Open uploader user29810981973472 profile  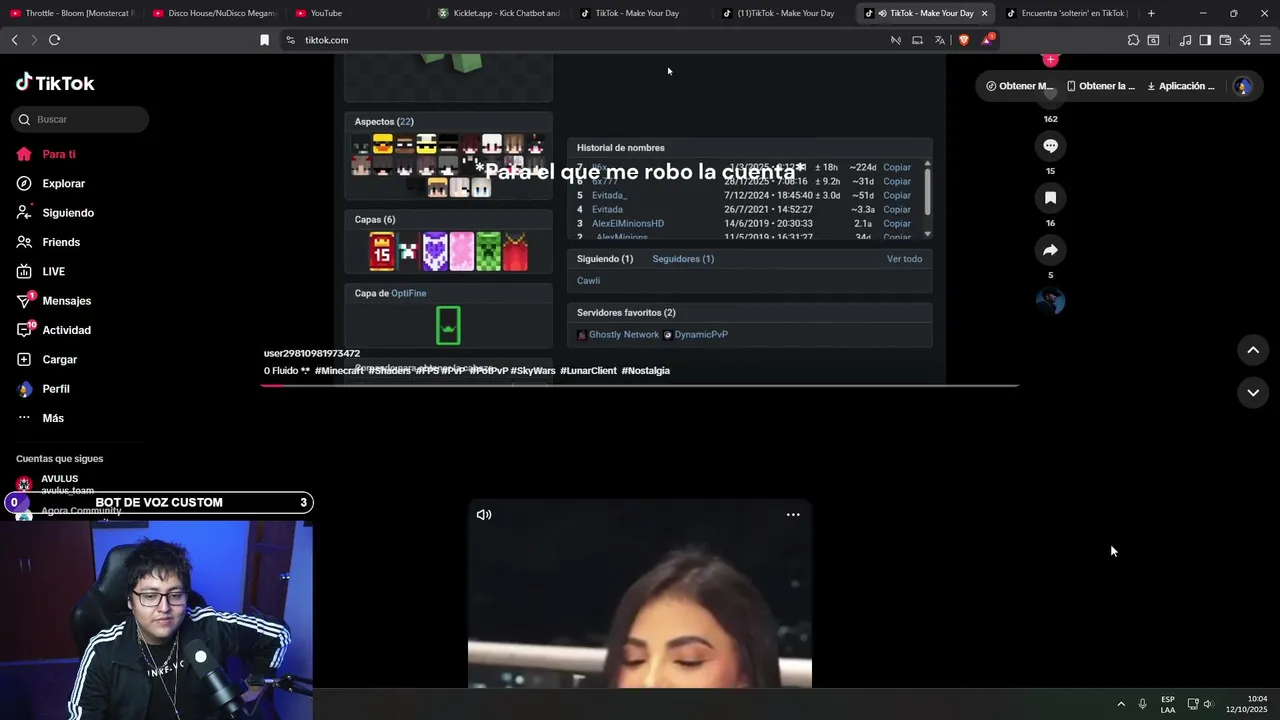pyautogui.click(x=312, y=353)
